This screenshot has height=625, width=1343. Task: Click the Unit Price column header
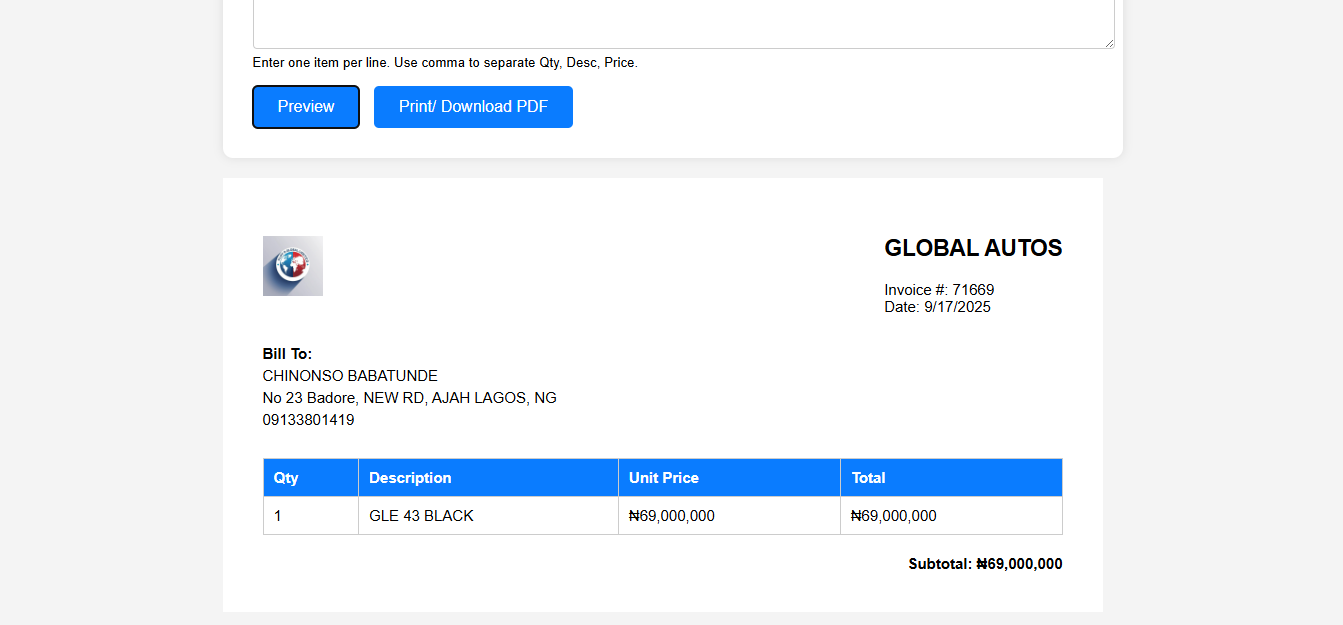[664, 478]
